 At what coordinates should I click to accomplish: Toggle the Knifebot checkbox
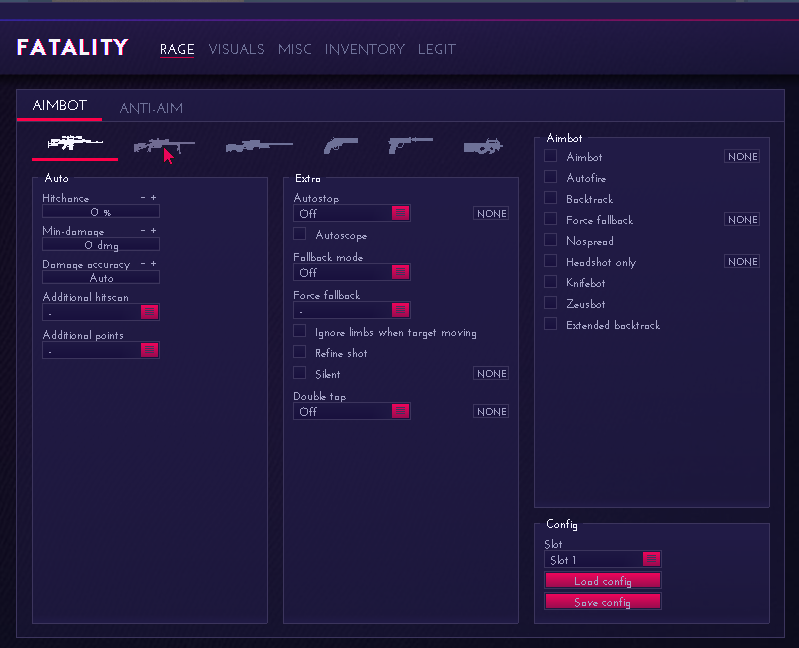tap(550, 282)
